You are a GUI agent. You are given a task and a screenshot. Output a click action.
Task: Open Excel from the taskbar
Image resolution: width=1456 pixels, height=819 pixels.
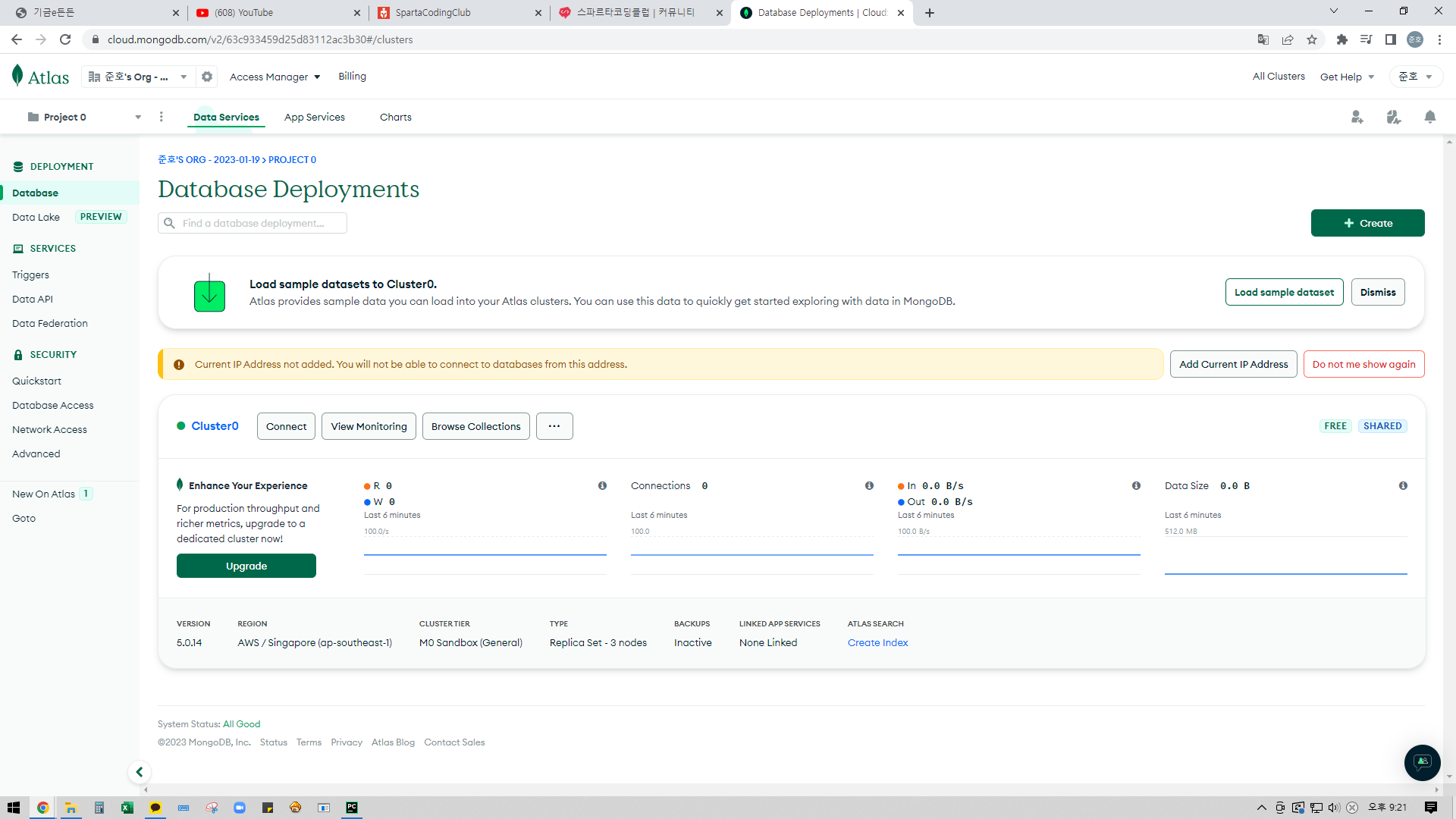click(x=127, y=808)
